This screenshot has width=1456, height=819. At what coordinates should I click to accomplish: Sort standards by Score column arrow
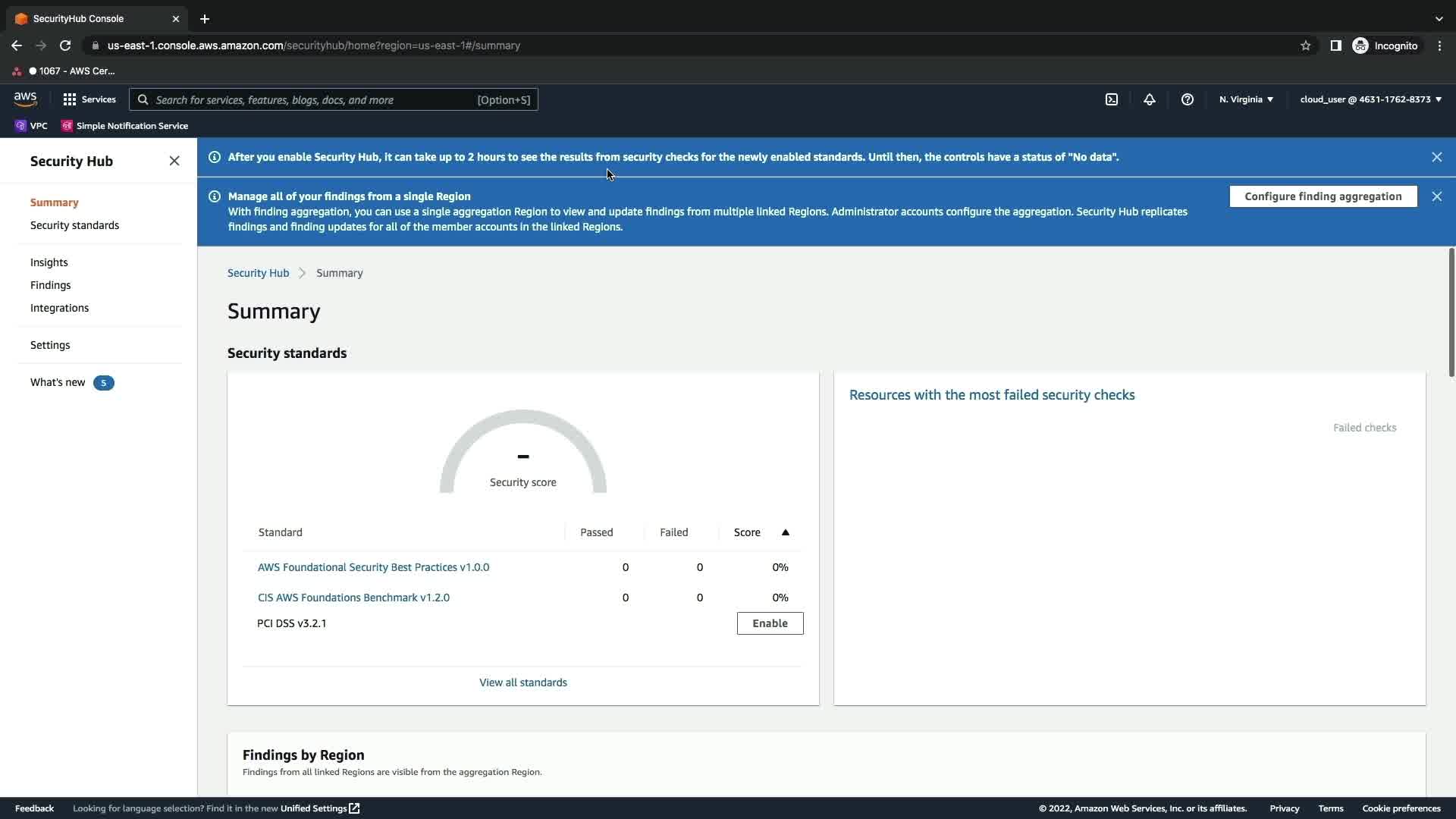coord(785,532)
